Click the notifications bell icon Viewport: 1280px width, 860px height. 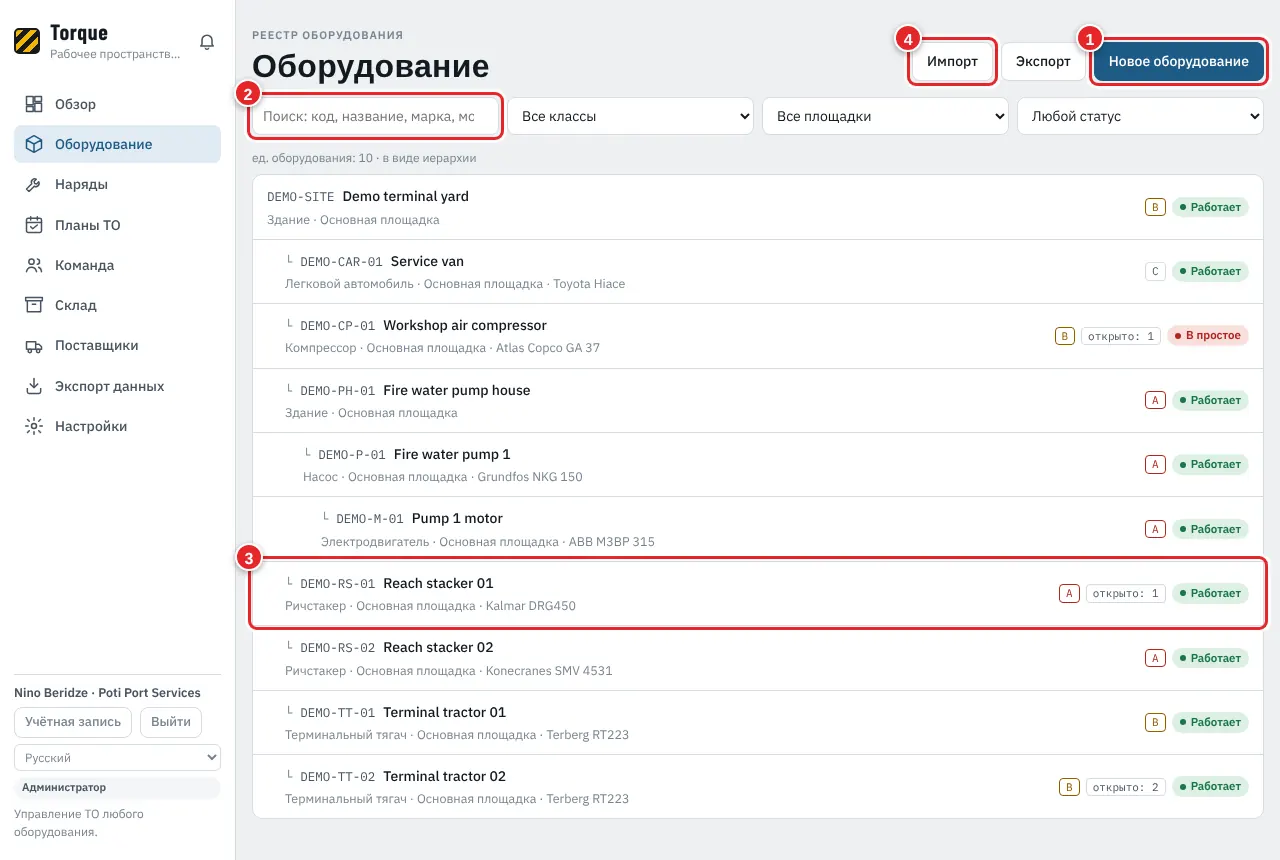pos(207,42)
